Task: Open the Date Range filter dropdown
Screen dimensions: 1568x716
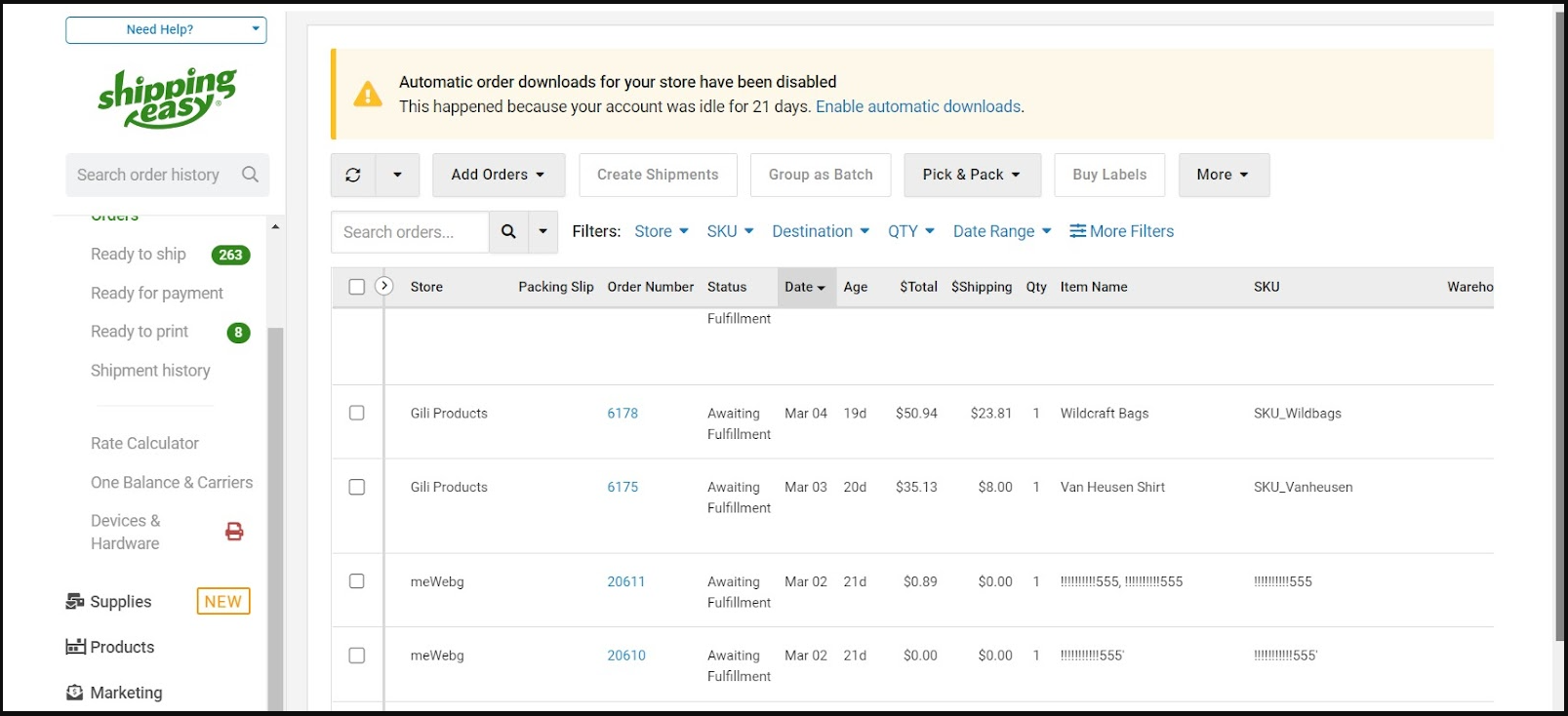Action: point(1001,231)
